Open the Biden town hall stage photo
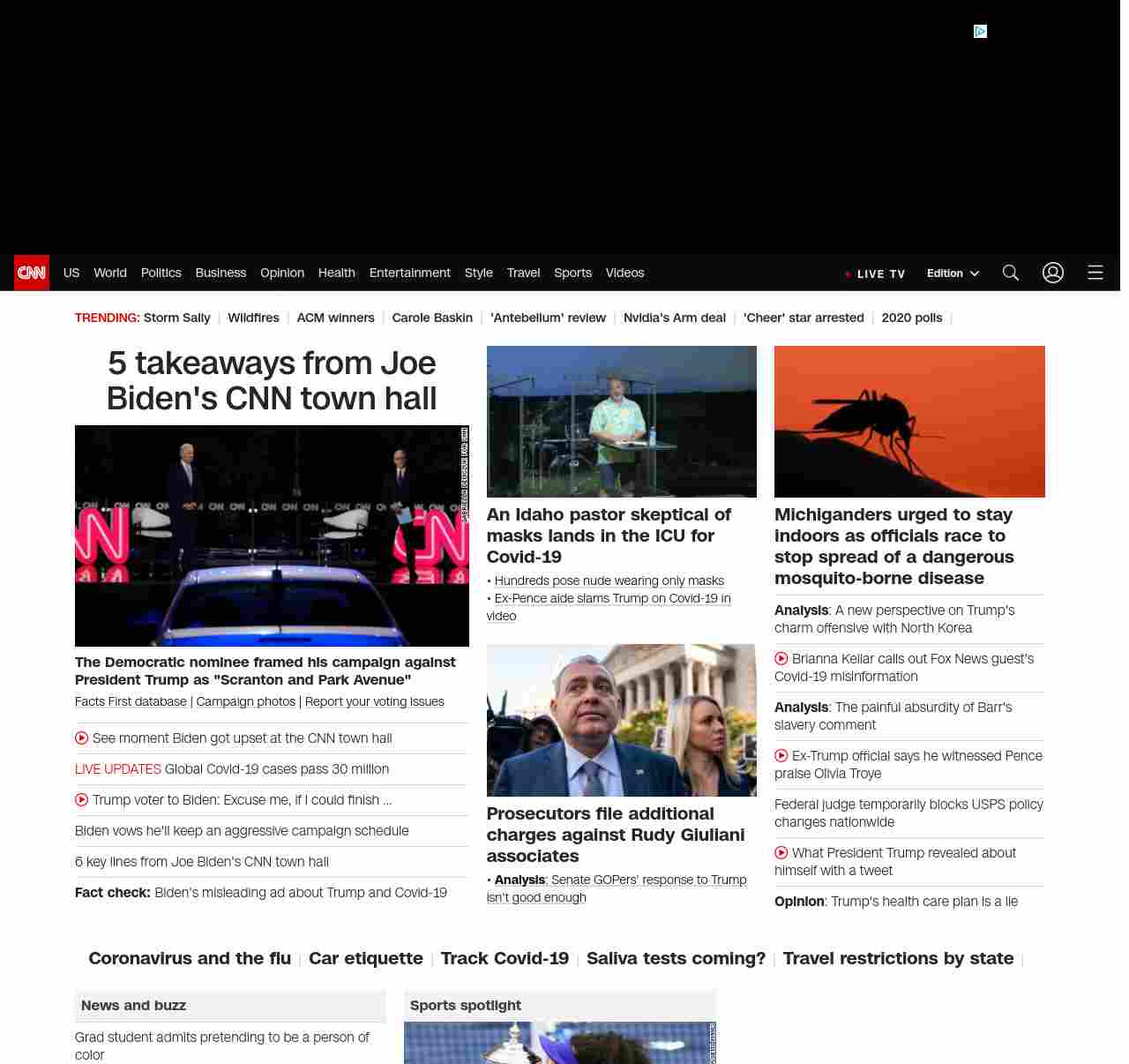 [x=272, y=536]
